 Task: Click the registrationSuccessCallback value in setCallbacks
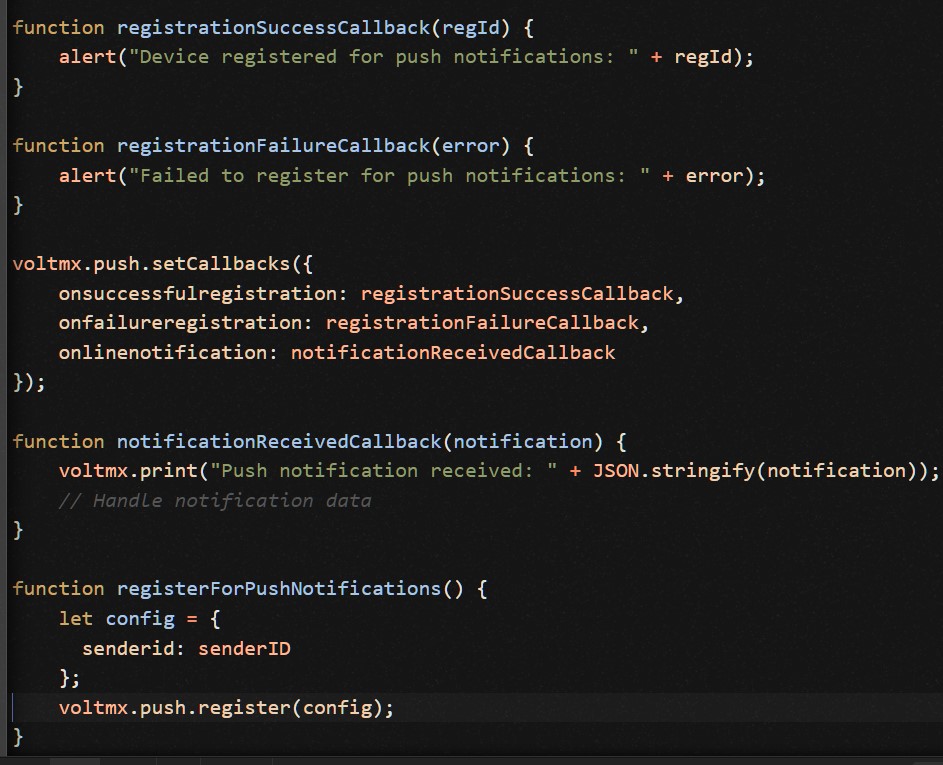tap(517, 293)
